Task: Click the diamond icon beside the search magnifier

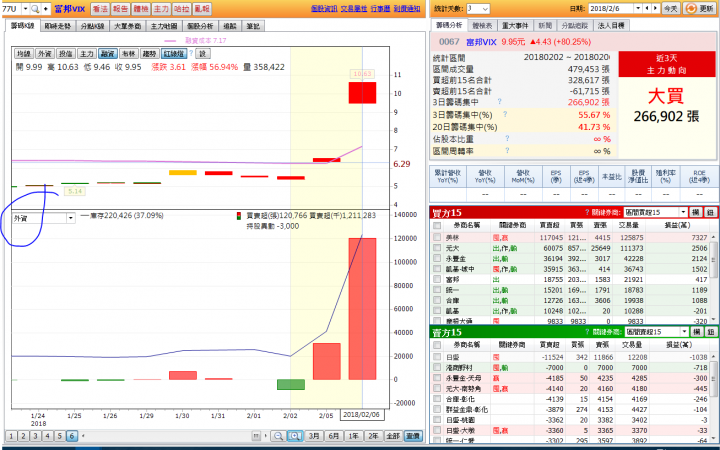Action: pos(45,9)
